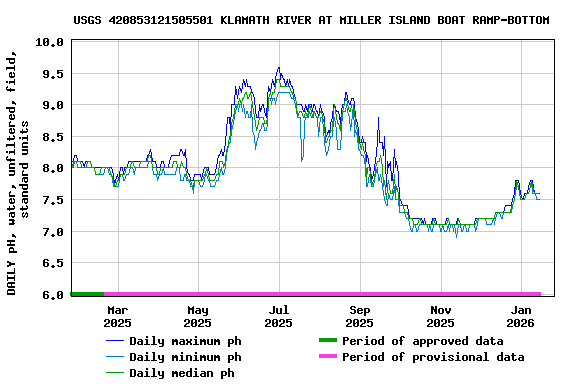Click the magenta provisional data legend swatch
This screenshot has height=384, width=576.
pyautogui.click(x=328, y=356)
